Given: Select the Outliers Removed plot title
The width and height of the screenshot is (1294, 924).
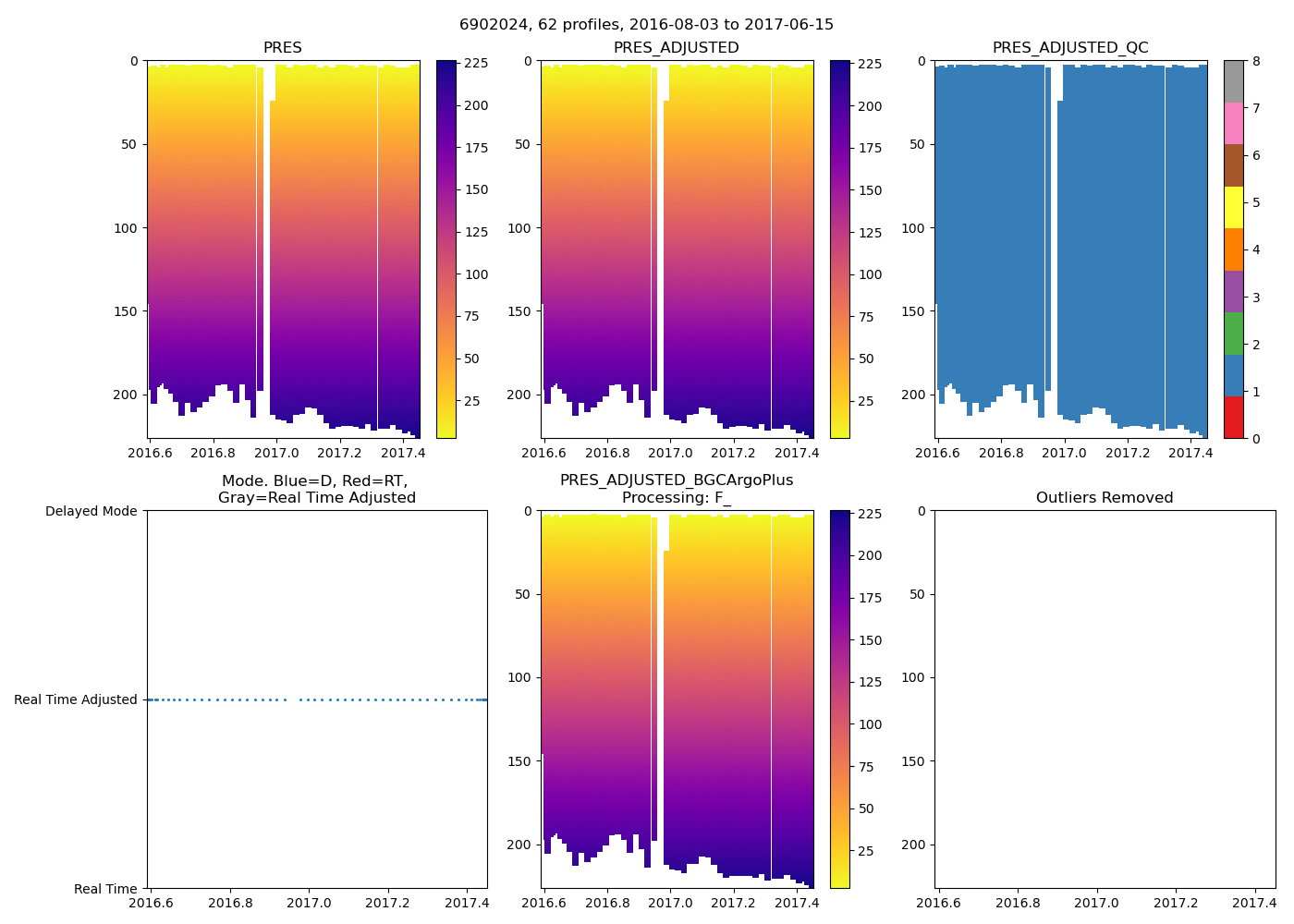Looking at the screenshot, I should (1105, 498).
